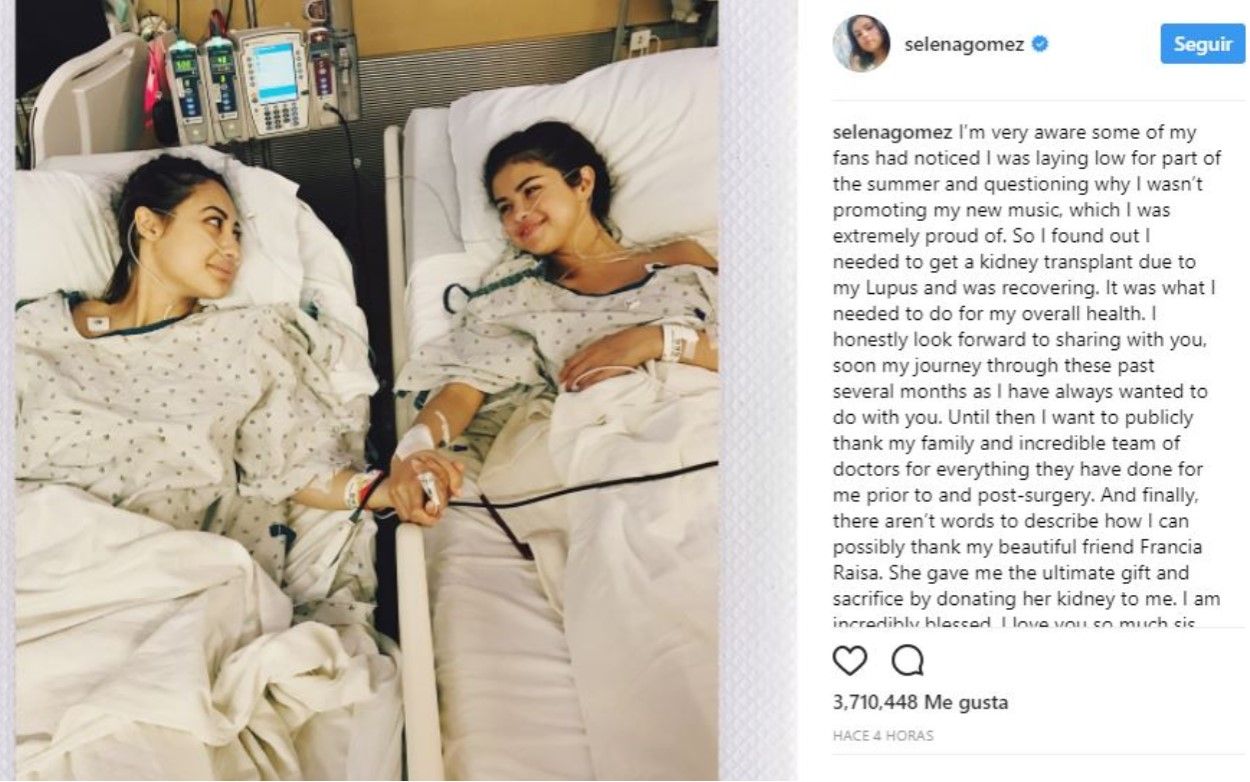Open the HACE 4 HORAS timestamp

coord(882,735)
